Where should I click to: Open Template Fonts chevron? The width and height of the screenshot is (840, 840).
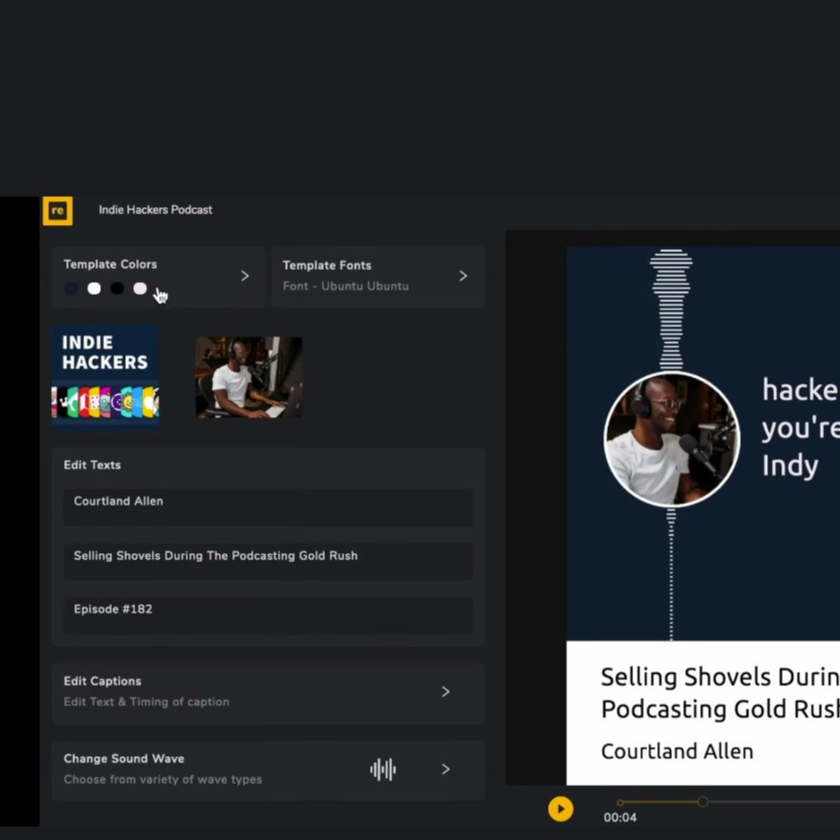[463, 276]
